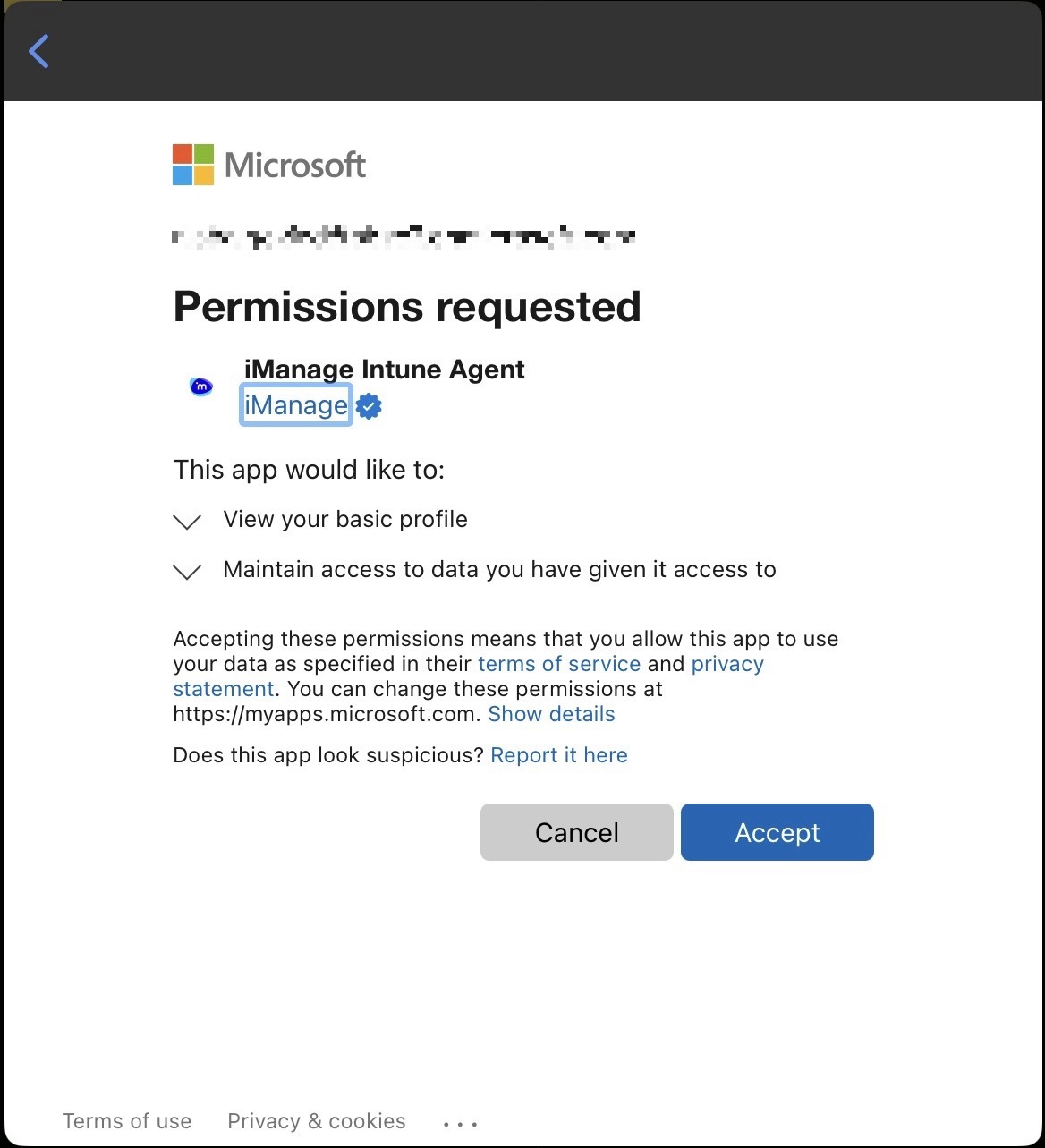Click the iManage app logo icon

coord(201,387)
